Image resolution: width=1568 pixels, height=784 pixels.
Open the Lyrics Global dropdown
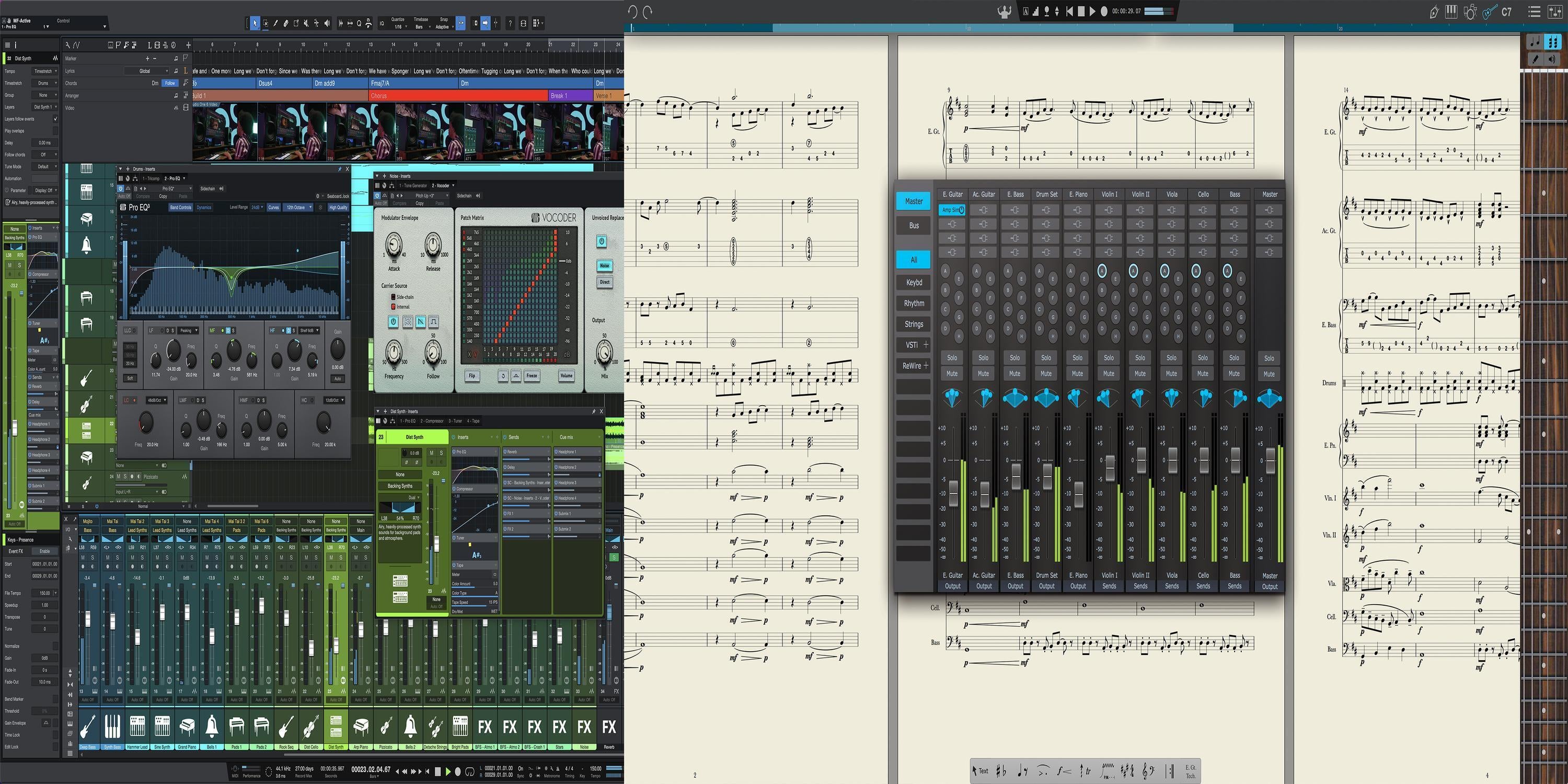click(147, 71)
